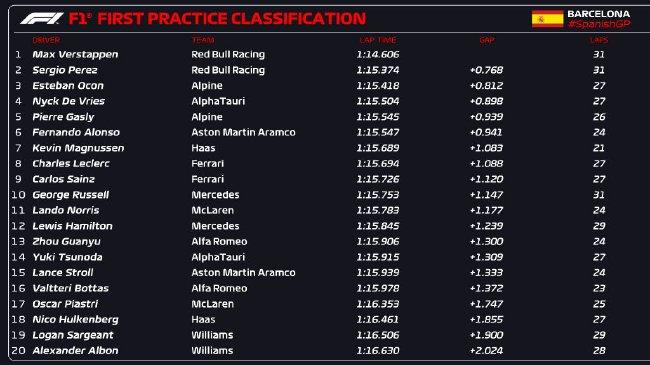The width and height of the screenshot is (650, 365).
Task: Click the GAP column header
Action: 487,40
